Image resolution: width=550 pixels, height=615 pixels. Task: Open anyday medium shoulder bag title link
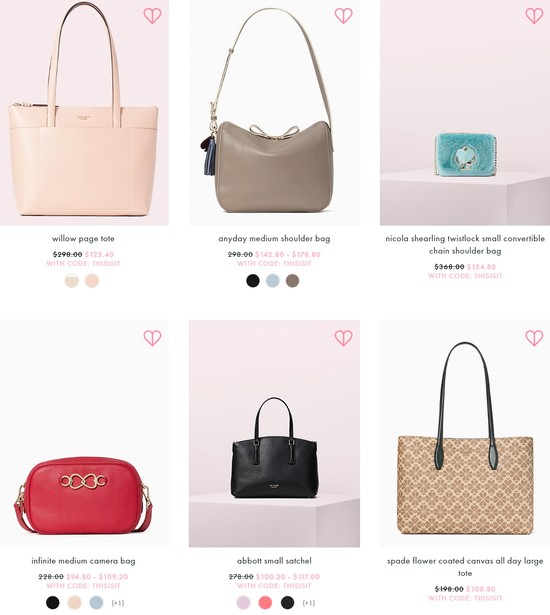click(274, 238)
